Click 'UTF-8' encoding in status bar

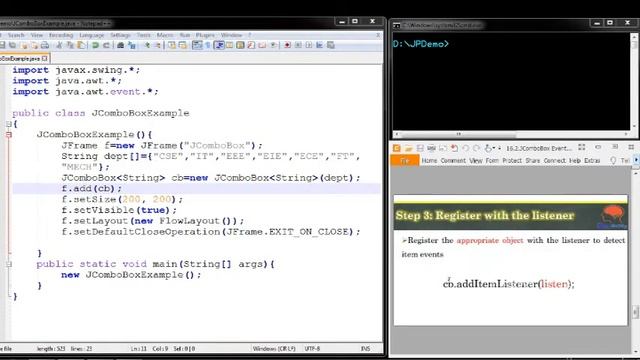click(312, 349)
